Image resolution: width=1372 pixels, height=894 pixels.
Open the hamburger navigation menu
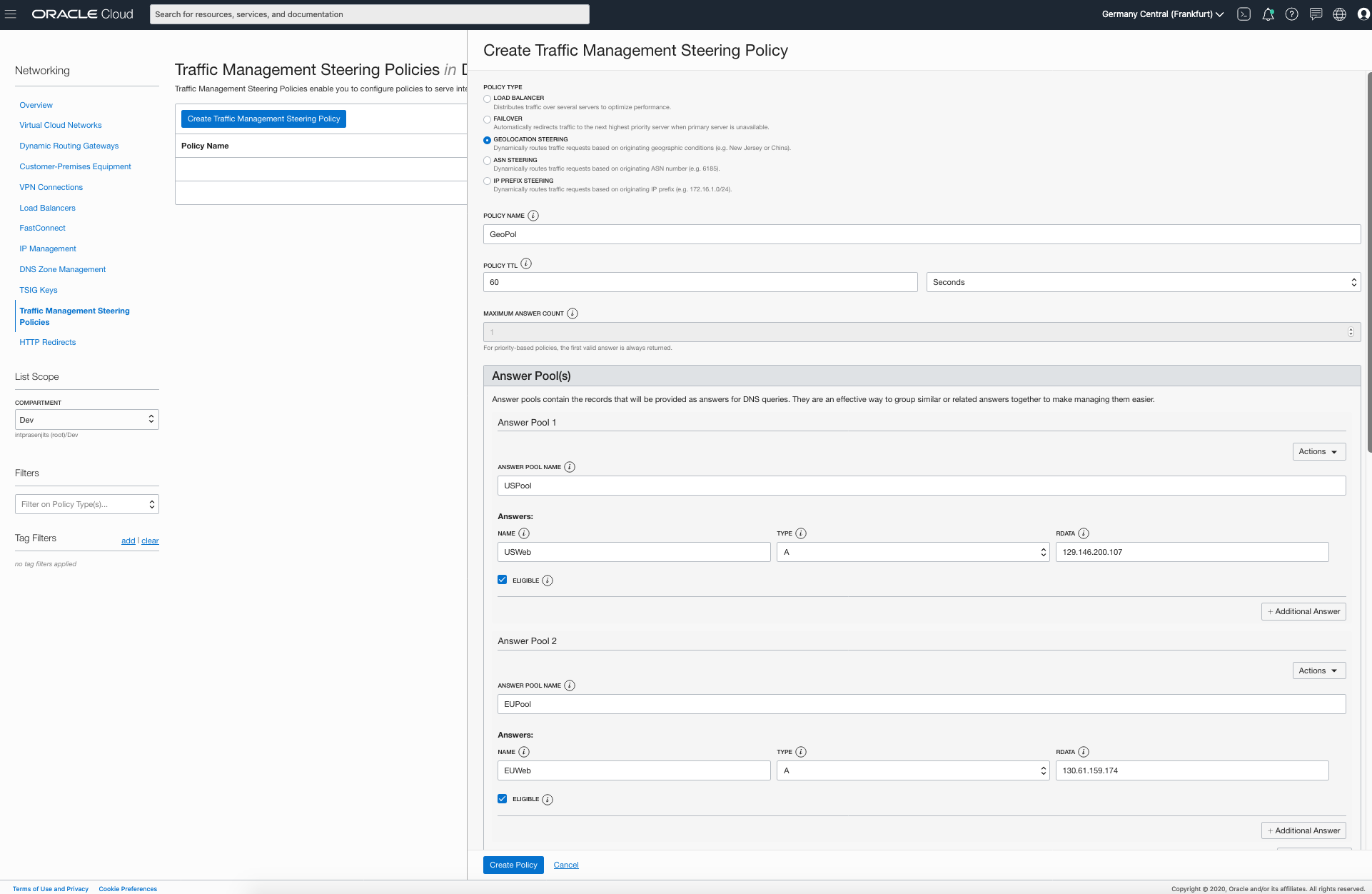[x=11, y=14]
